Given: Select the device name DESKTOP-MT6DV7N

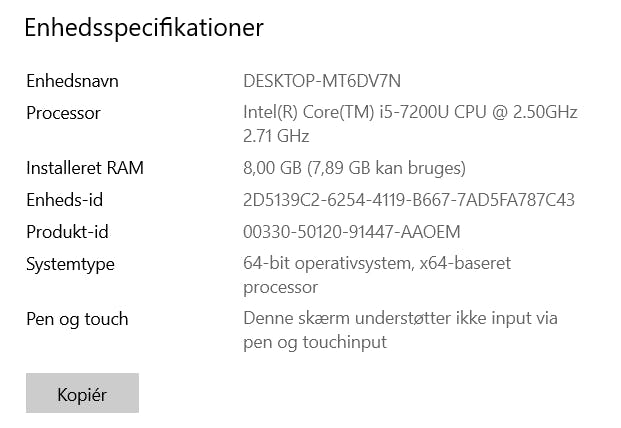Looking at the screenshot, I should tap(328, 81).
